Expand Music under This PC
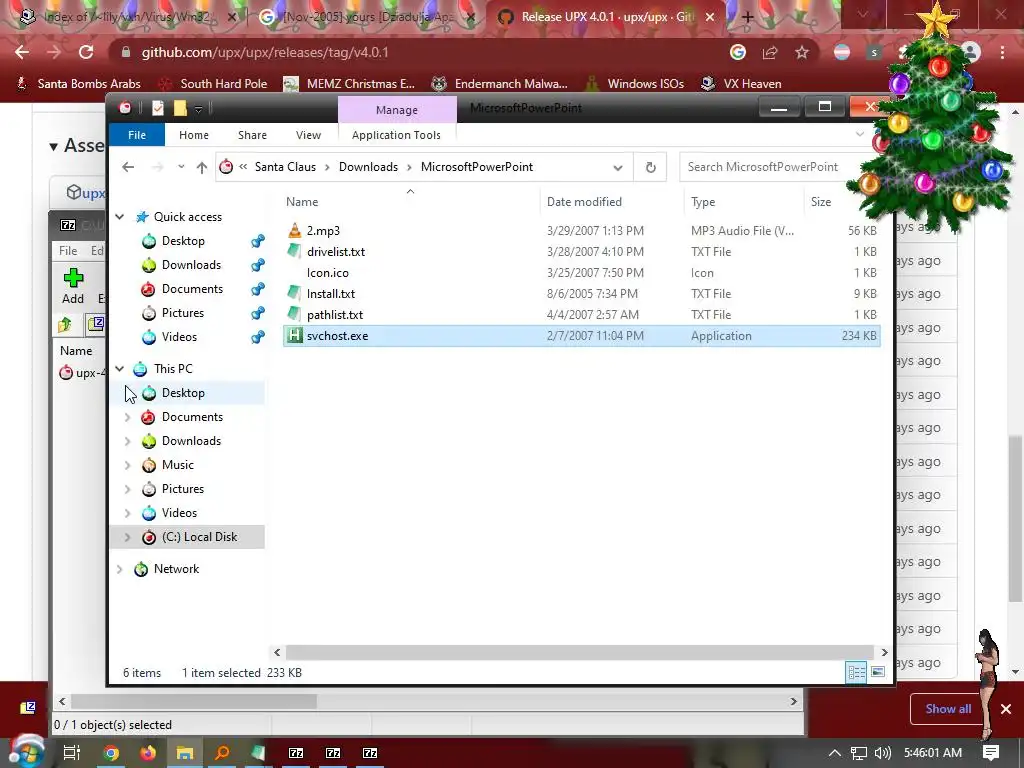The width and height of the screenshot is (1024, 768). click(x=127, y=465)
